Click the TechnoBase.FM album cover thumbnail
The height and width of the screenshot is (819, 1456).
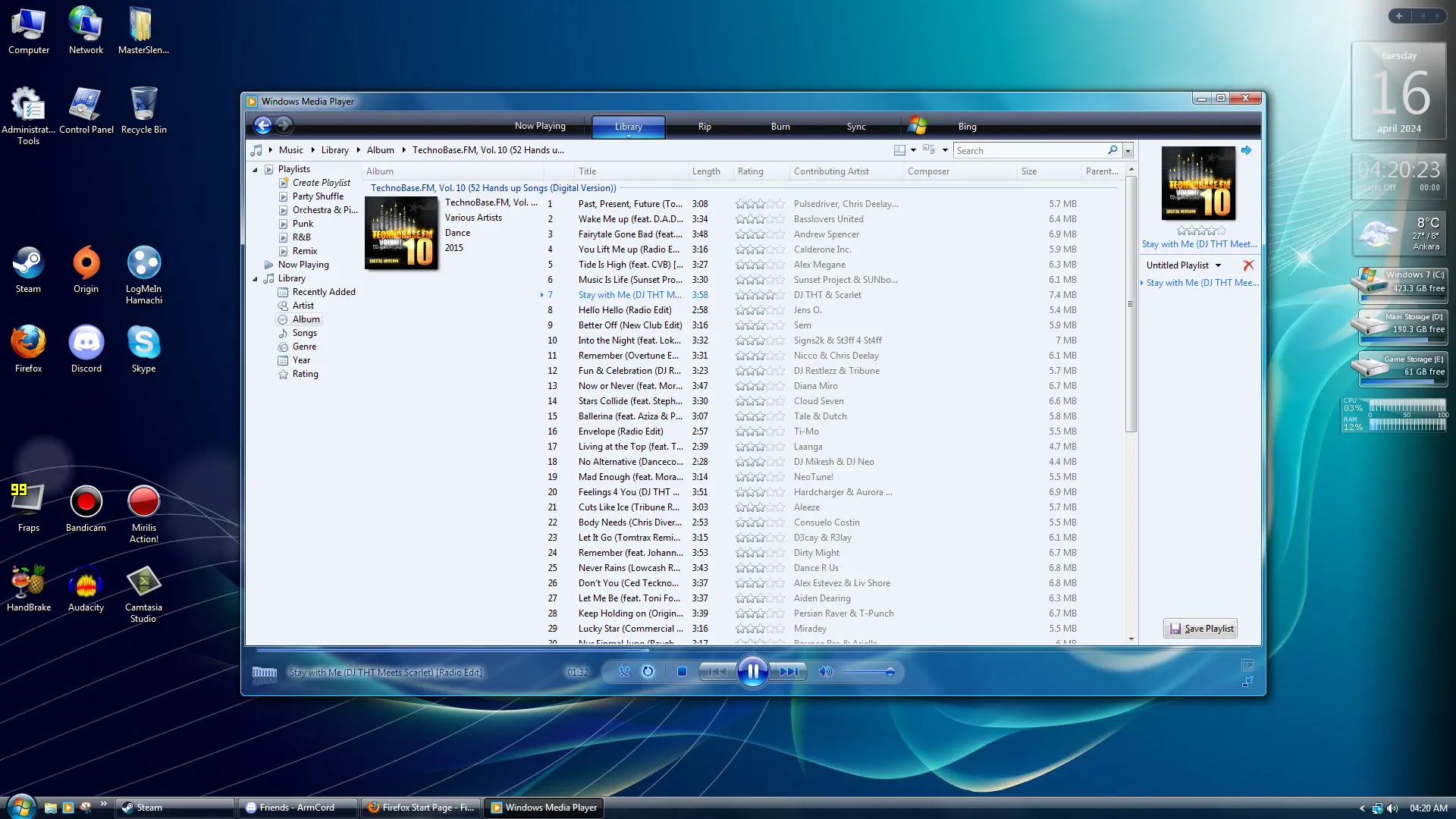(x=401, y=233)
